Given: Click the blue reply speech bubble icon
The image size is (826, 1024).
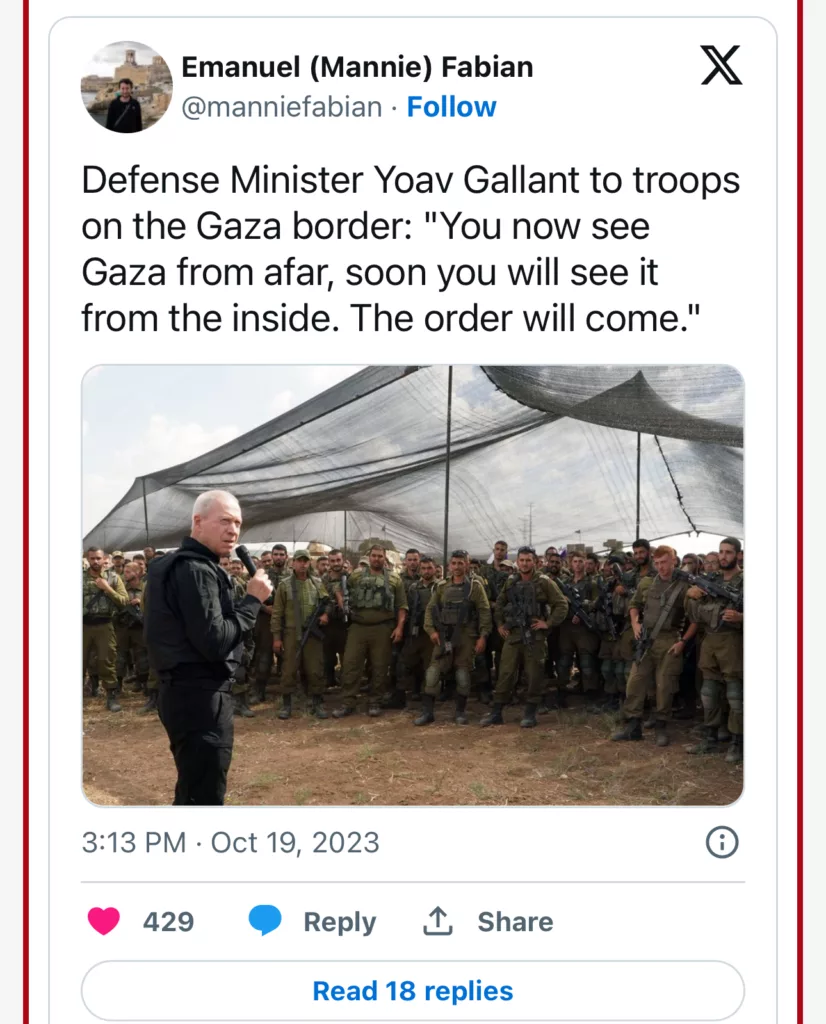Looking at the screenshot, I should pyautogui.click(x=265, y=921).
